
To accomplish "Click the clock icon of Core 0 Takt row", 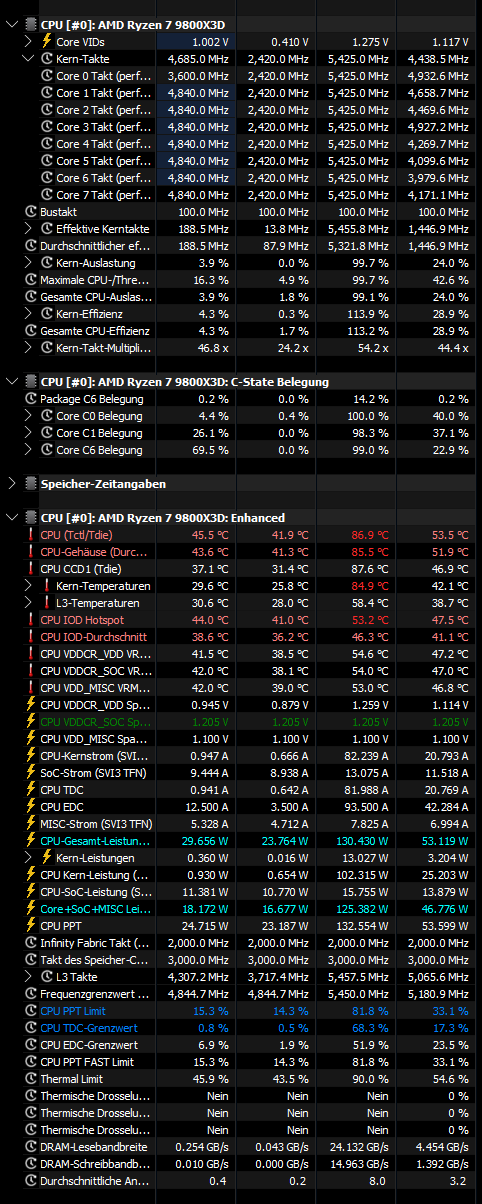I will [46, 76].
